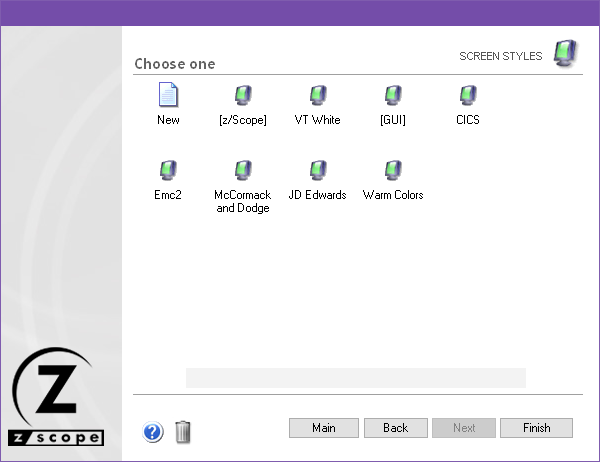The width and height of the screenshot is (600, 462).
Task: Choose the JD Edwards style icon
Action: [x=318, y=170]
